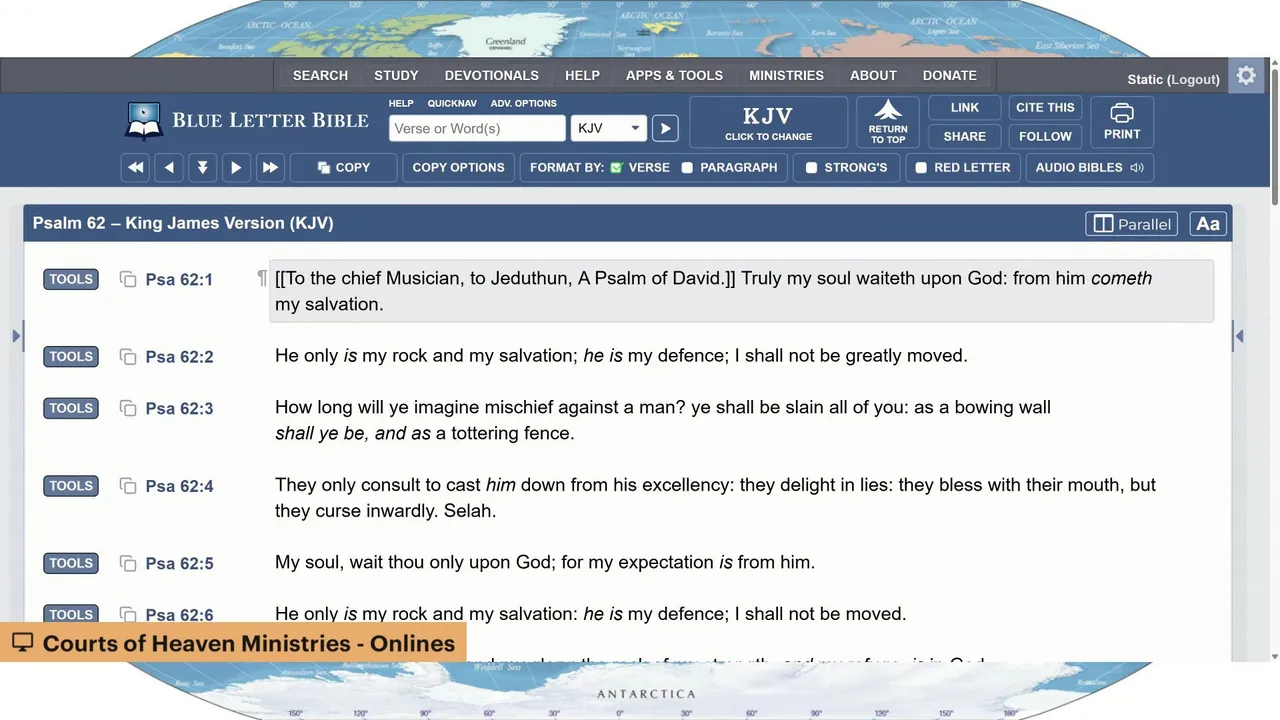Open Tools for Psa 62:5
Image resolution: width=1280 pixels, height=720 pixels.
[71, 563]
